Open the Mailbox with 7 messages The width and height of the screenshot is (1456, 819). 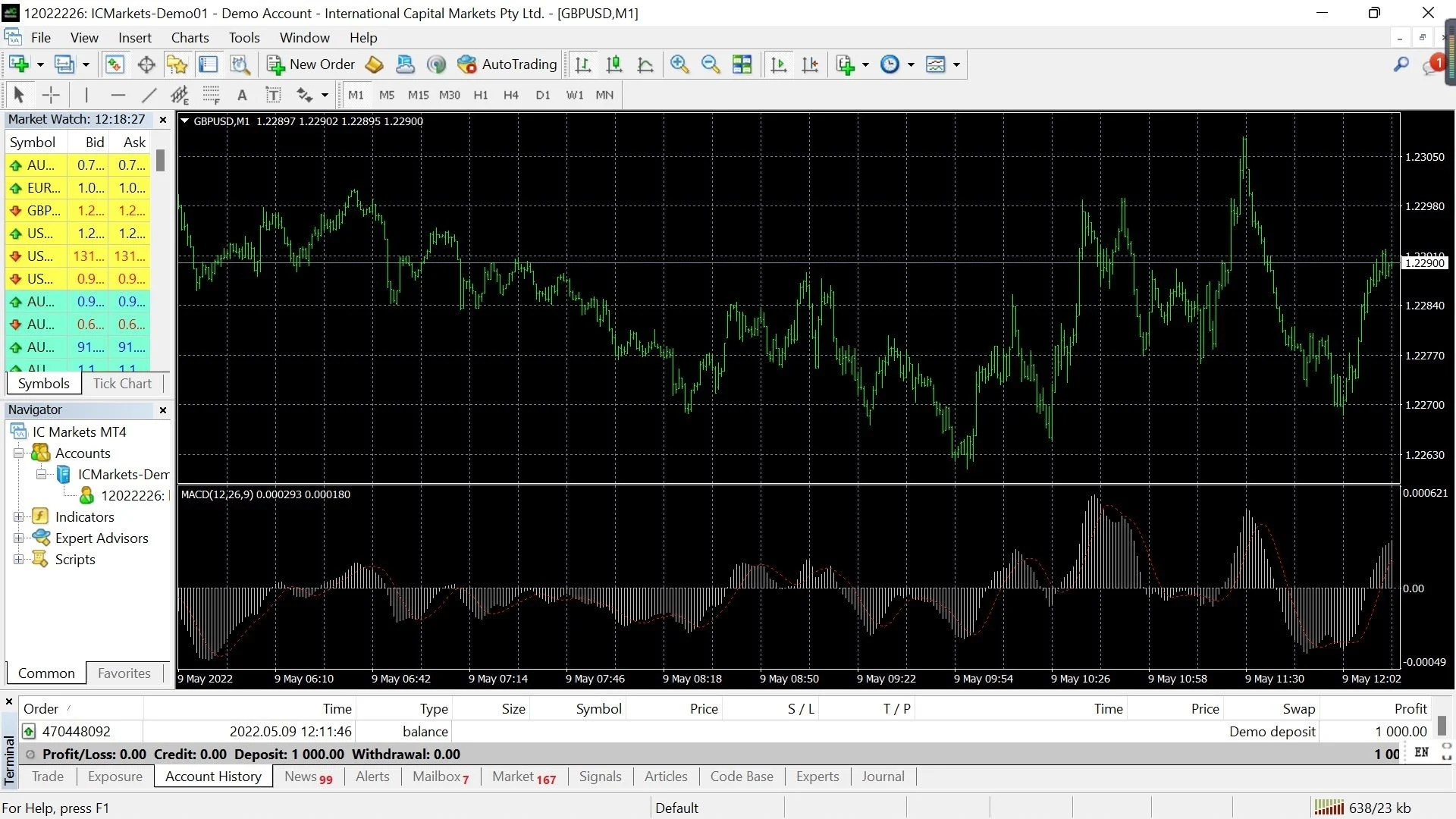(x=440, y=776)
